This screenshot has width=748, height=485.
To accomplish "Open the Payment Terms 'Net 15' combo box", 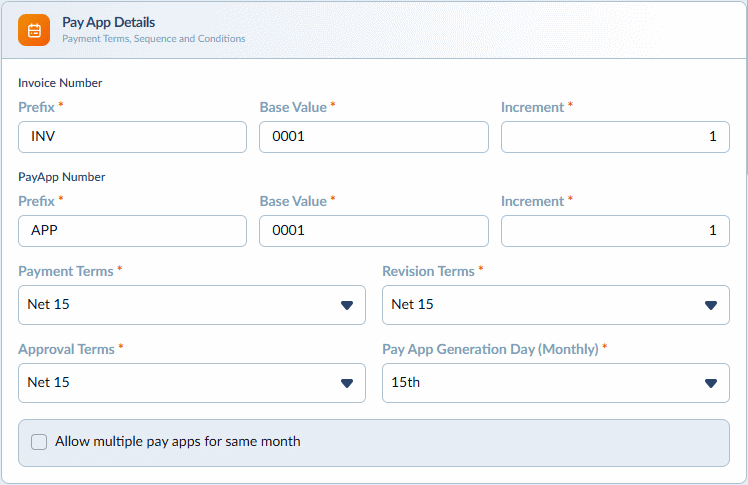I will (192, 305).
